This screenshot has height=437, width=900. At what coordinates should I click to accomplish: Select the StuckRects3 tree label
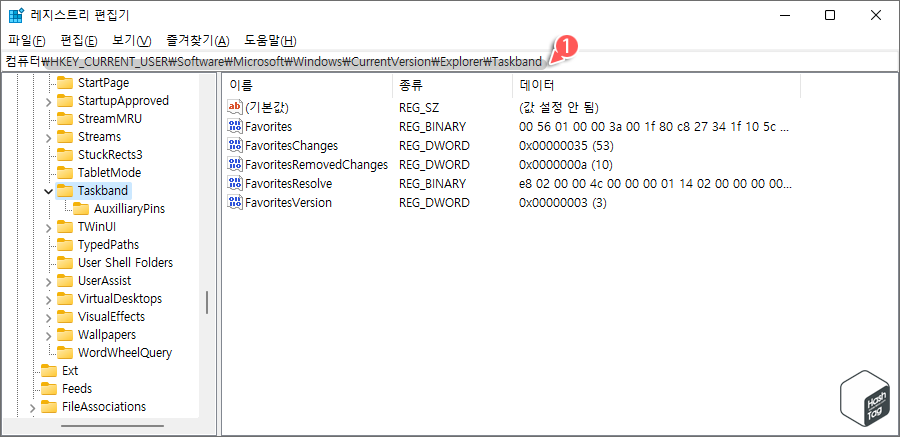coord(110,154)
